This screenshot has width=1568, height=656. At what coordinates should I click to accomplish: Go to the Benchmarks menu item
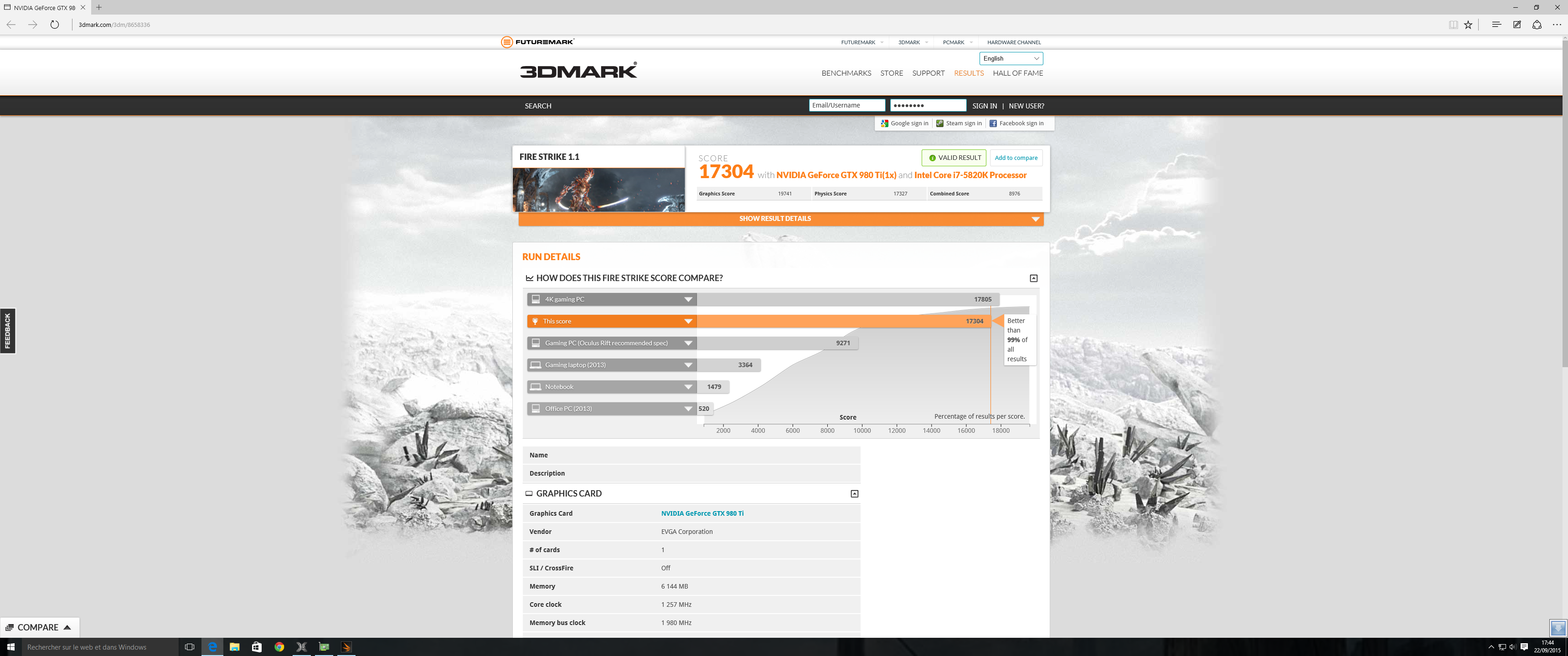[846, 73]
